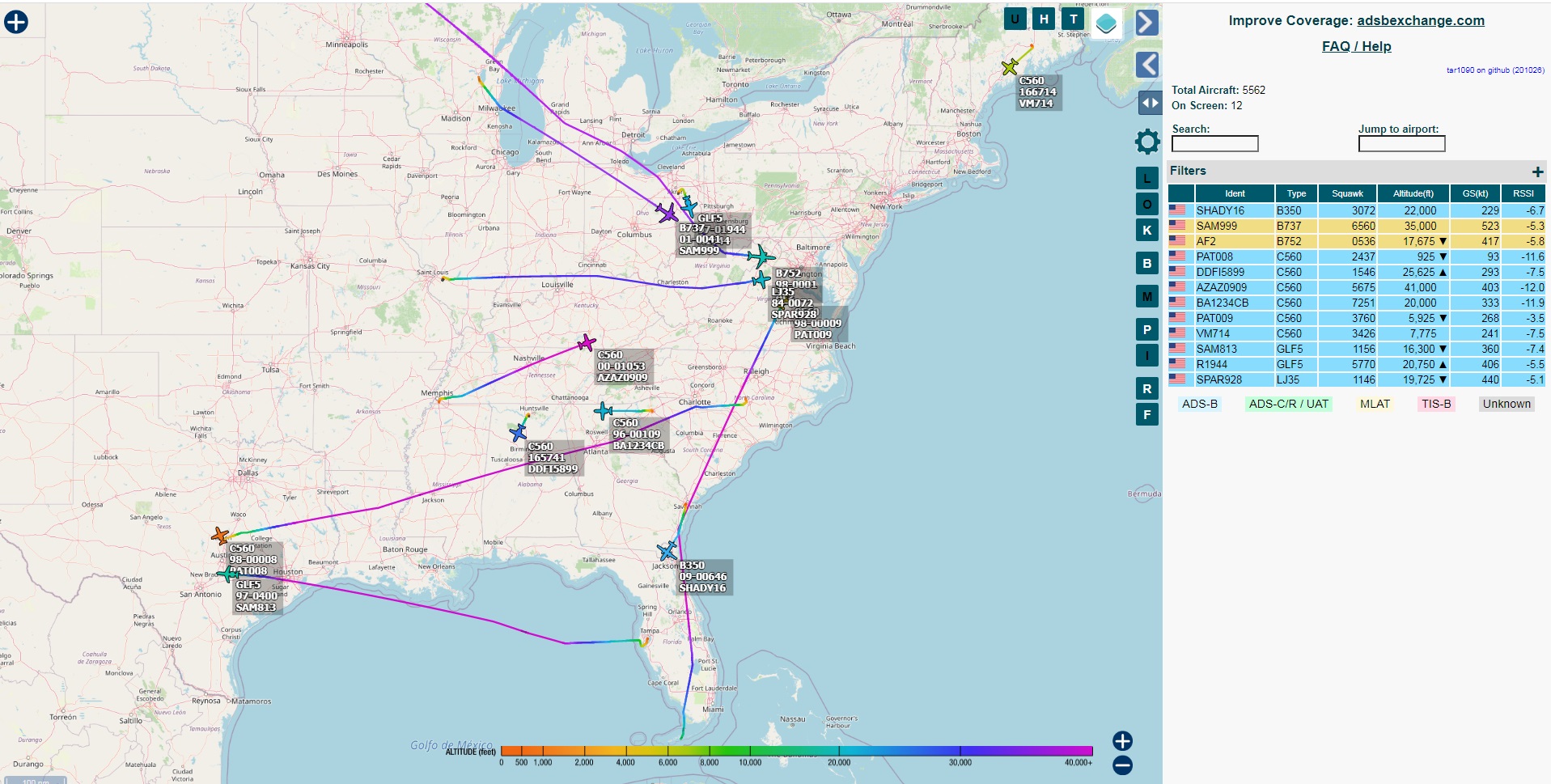Toggle the M button on map
Image resolution: width=1551 pixels, height=784 pixels.
point(1147,296)
